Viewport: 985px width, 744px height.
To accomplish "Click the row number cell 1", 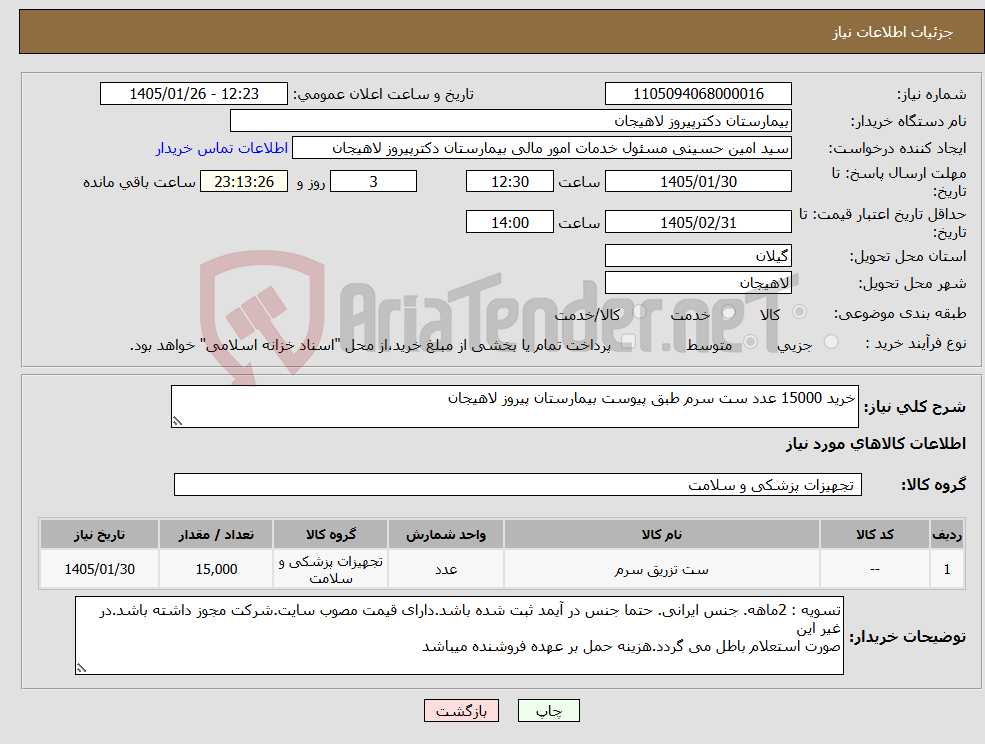I will coord(947,569).
